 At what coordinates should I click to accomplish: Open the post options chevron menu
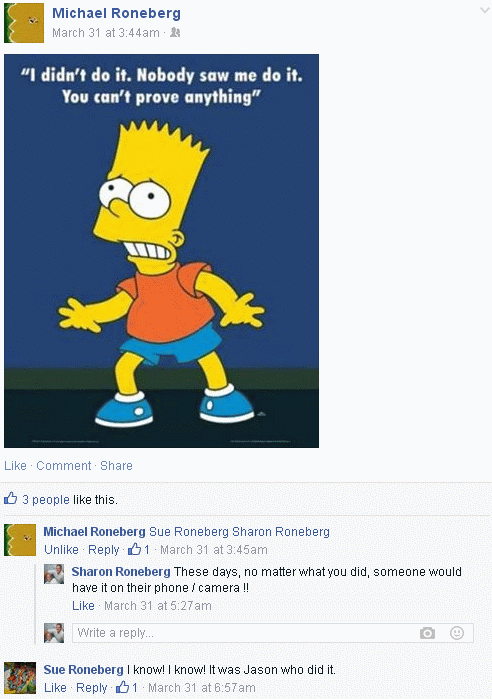coord(484,10)
